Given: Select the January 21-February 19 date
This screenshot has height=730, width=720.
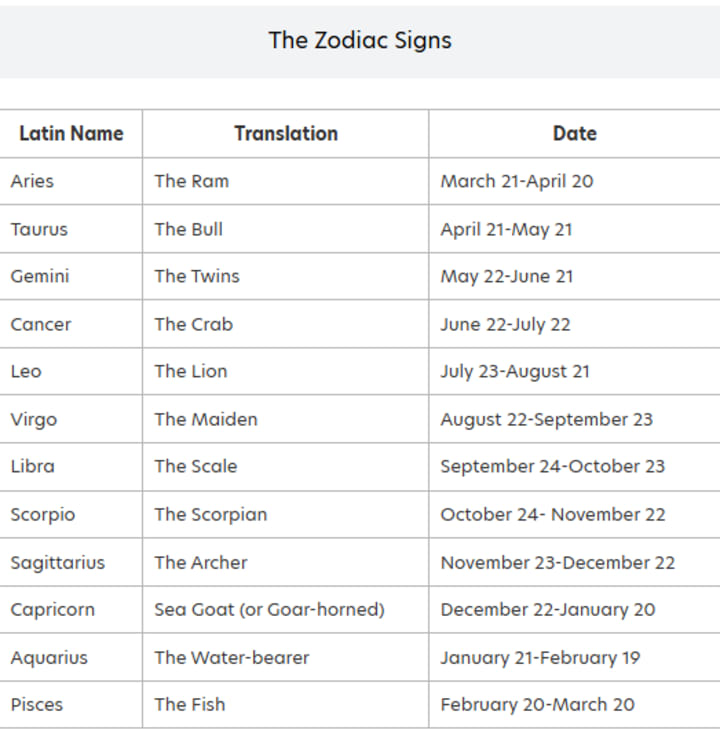Looking at the screenshot, I should point(540,658).
